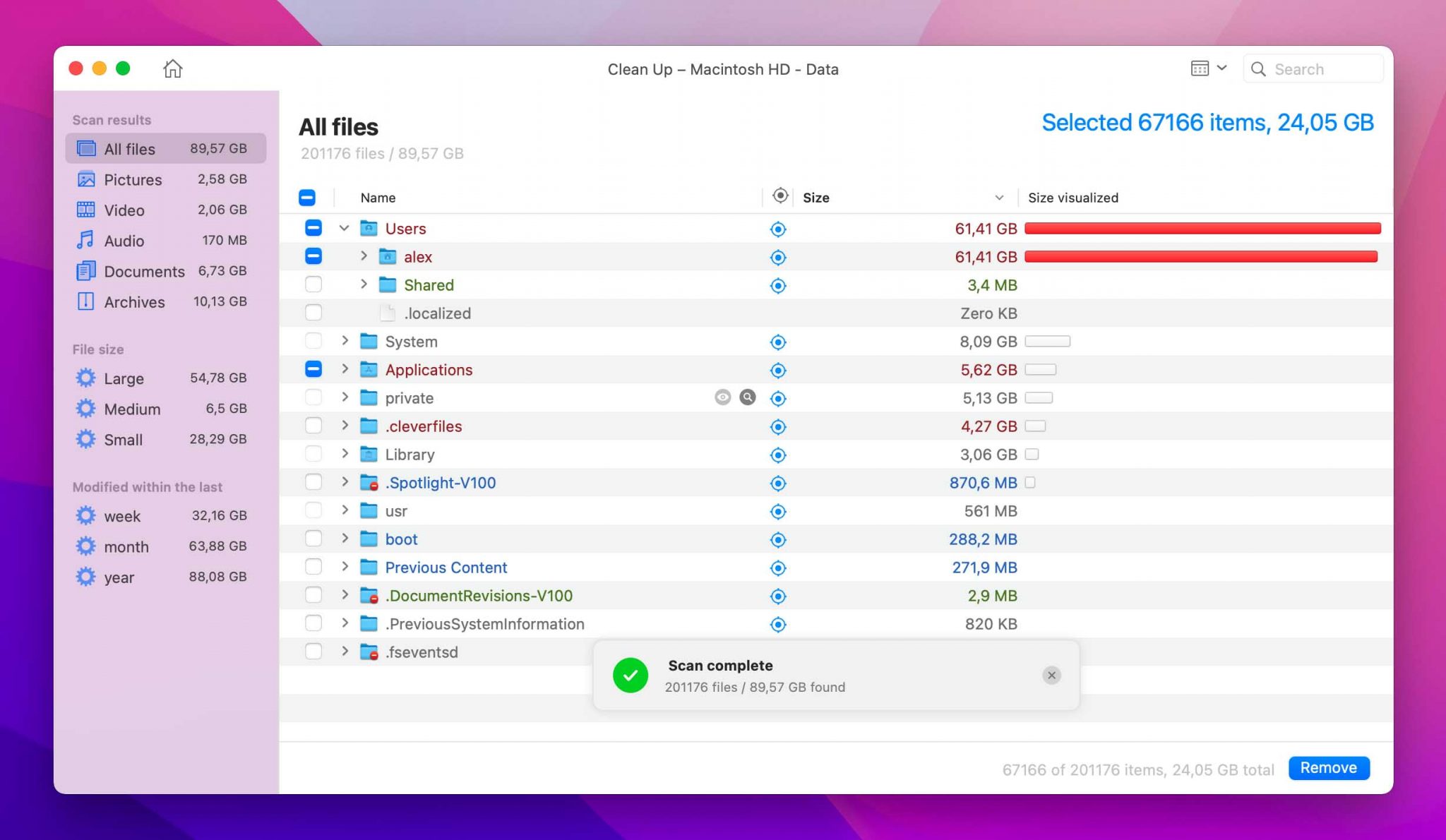Expand the alex folder
This screenshot has width=1446, height=840.
pyautogui.click(x=364, y=256)
